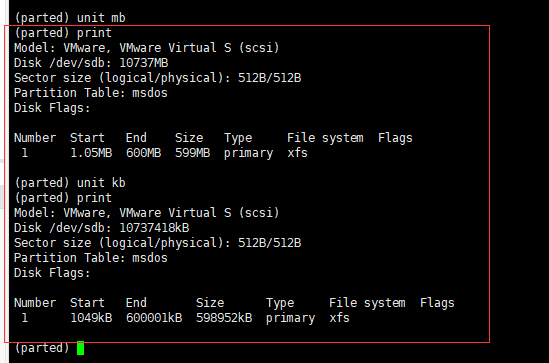Click end value 600001kB

pos(154,318)
